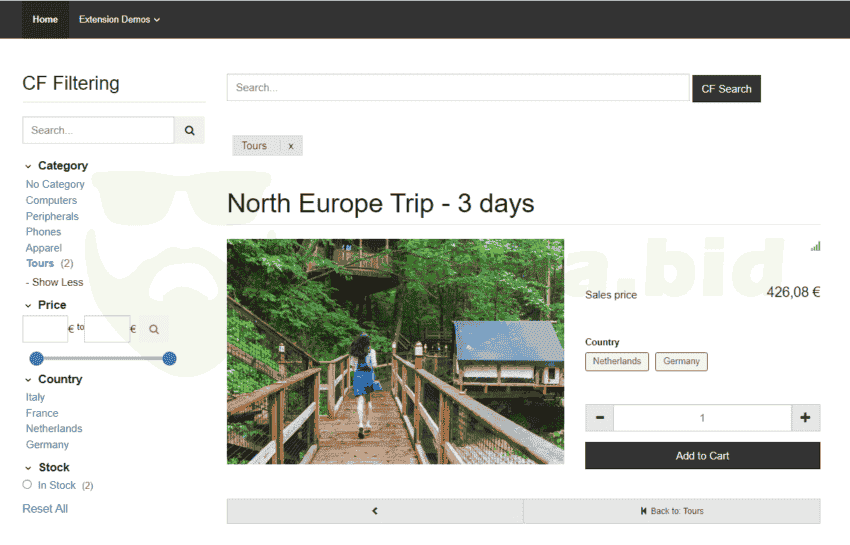Screen dimensions: 850x545
Task: Go to previous product with left arrow
Action: tap(375, 511)
